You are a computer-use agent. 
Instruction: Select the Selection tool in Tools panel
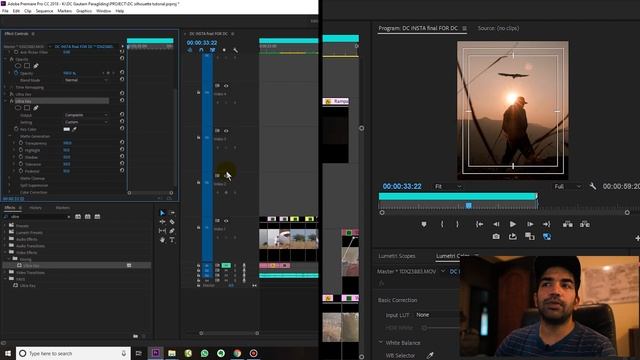coord(162,213)
